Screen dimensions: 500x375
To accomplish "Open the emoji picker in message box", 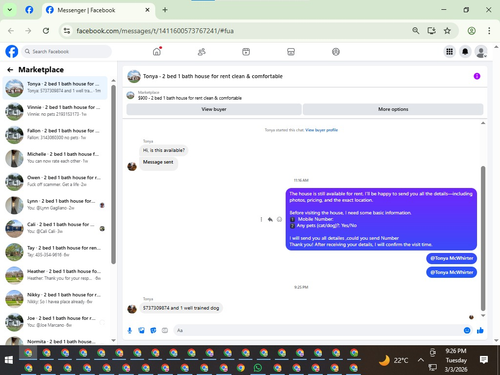I will (467, 330).
